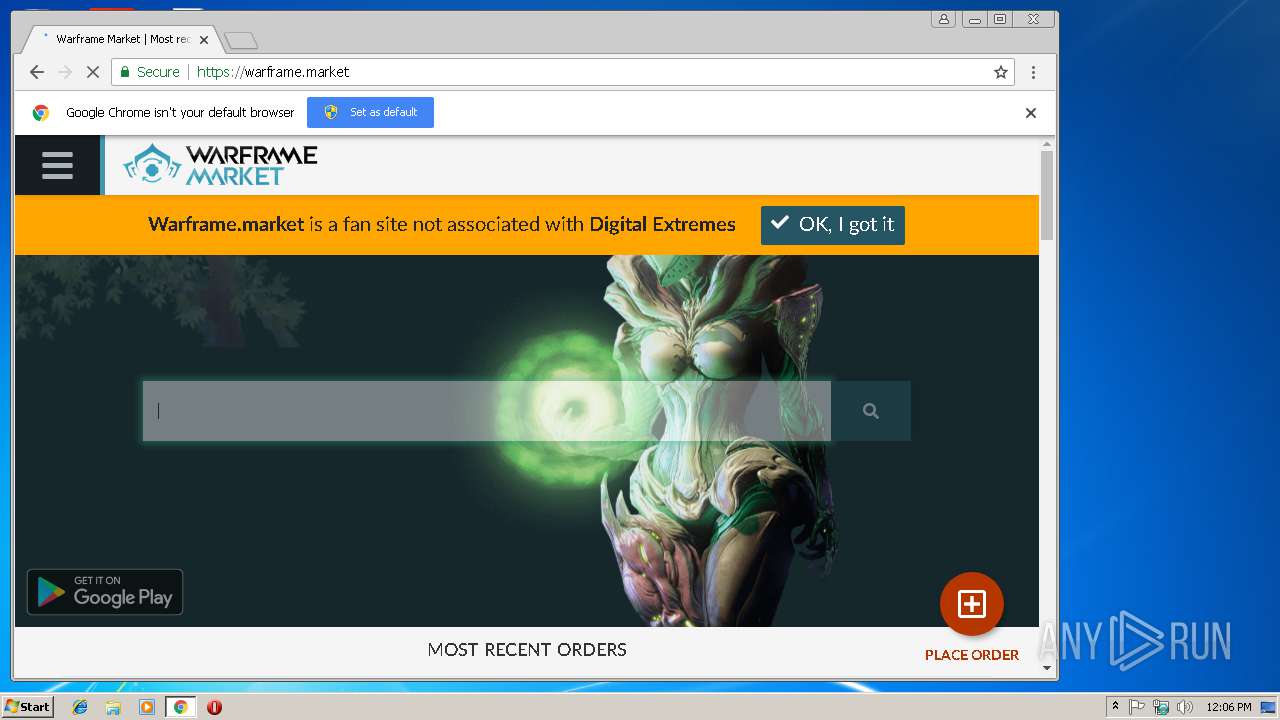Click the Action Center flag icon
Screen dimensions: 1280x720
pyautogui.click(x=1137, y=707)
